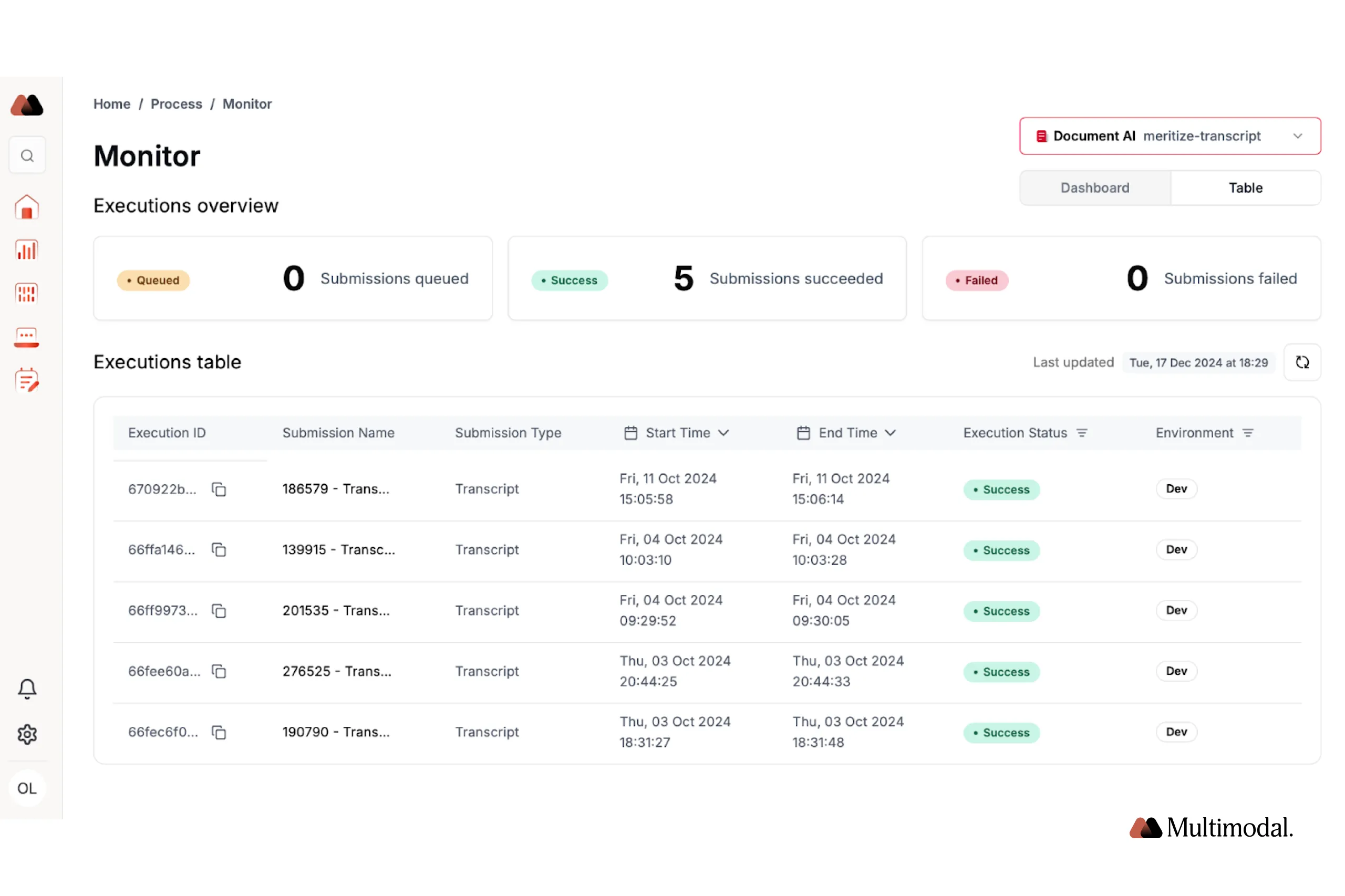Image resolution: width=1345 pixels, height=896 pixels.
Task: Switch to the Dashboard tab
Action: [x=1094, y=188]
